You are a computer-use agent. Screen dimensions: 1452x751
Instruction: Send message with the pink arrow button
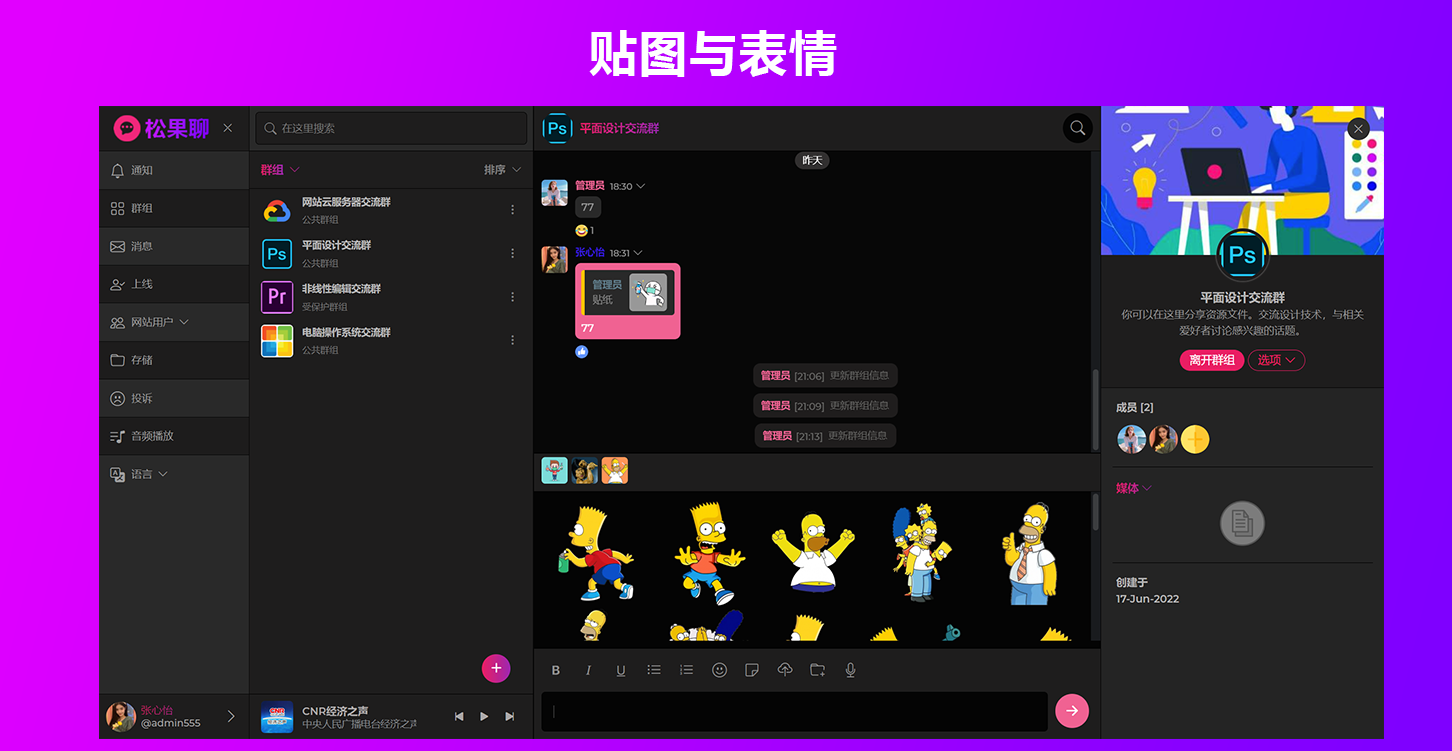[1072, 711]
